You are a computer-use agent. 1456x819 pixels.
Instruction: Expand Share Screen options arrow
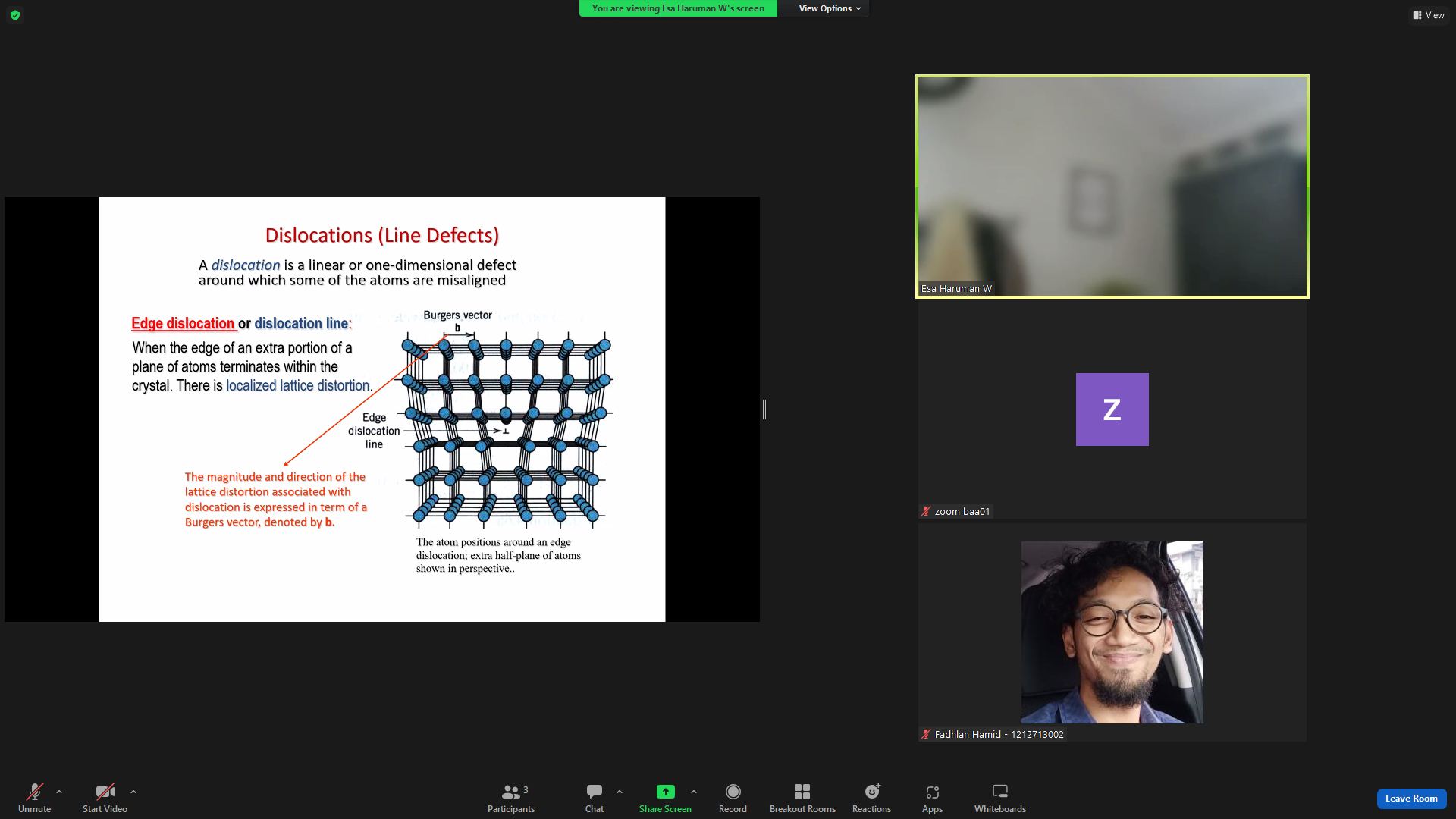pos(694,792)
